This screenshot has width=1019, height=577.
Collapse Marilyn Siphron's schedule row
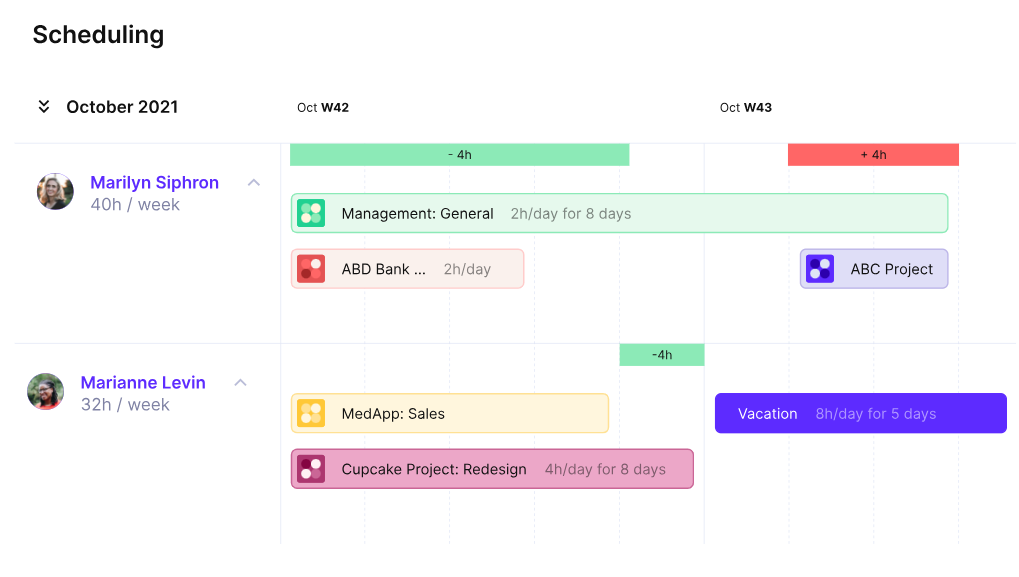click(x=253, y=182)
